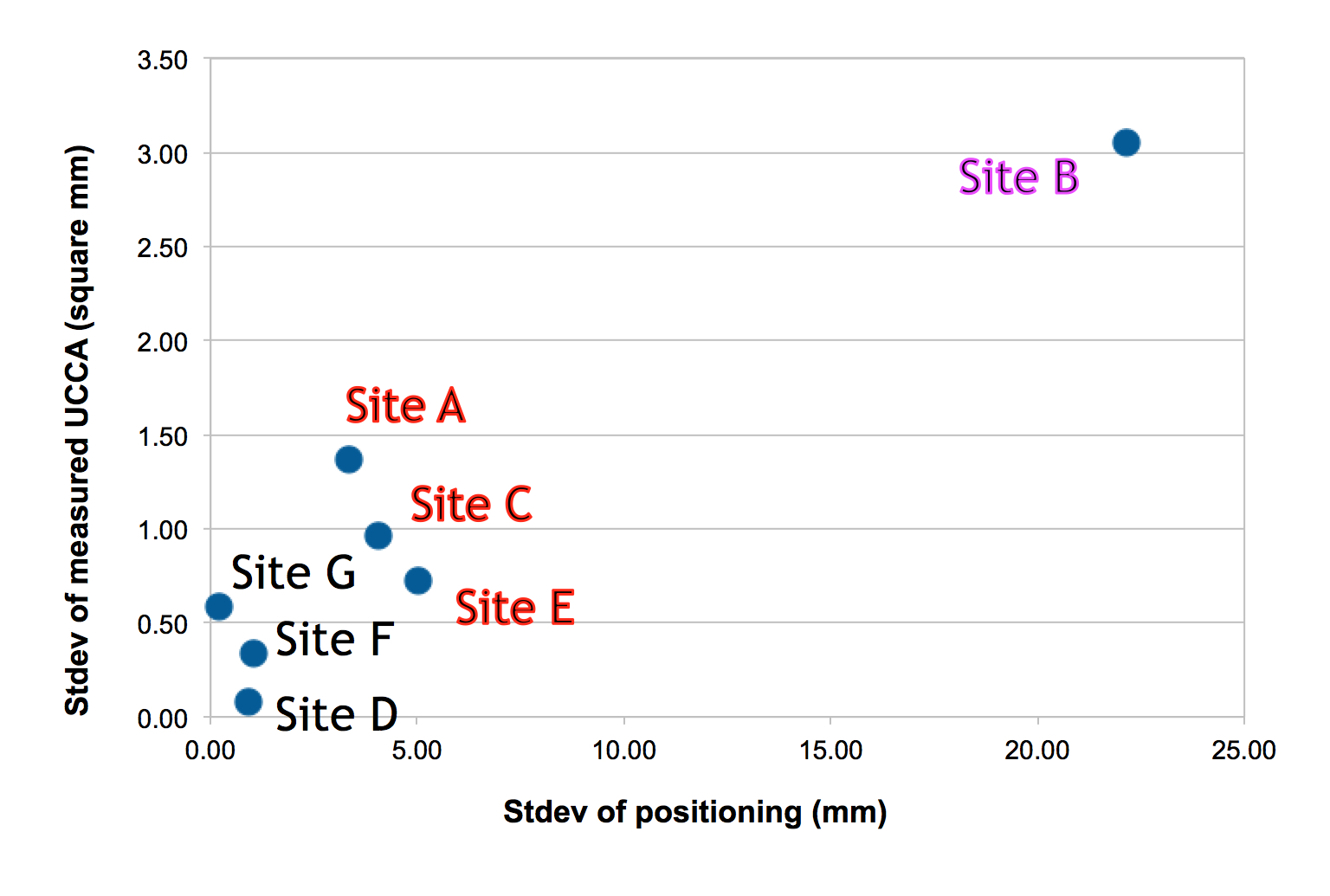Select the black "Site F" label
The width and height of the screenshot is (1330, 896).
pos(334,640)
